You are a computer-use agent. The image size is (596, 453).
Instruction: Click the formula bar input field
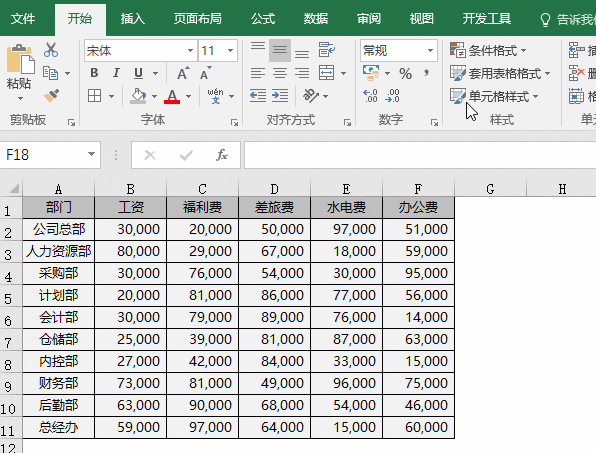point(420,155)
